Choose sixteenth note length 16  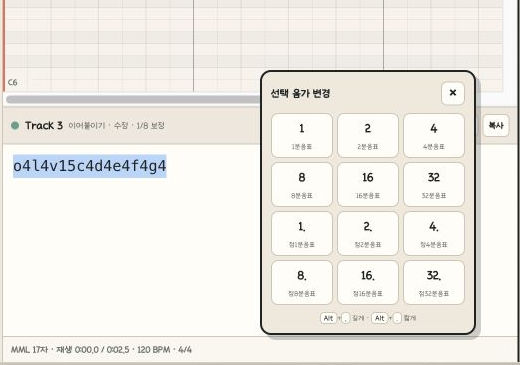click(x=368, y=184)
